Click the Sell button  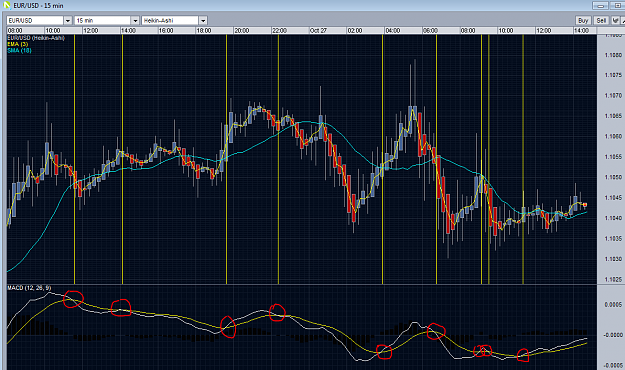pyautogui.click(x=601, y=20)
